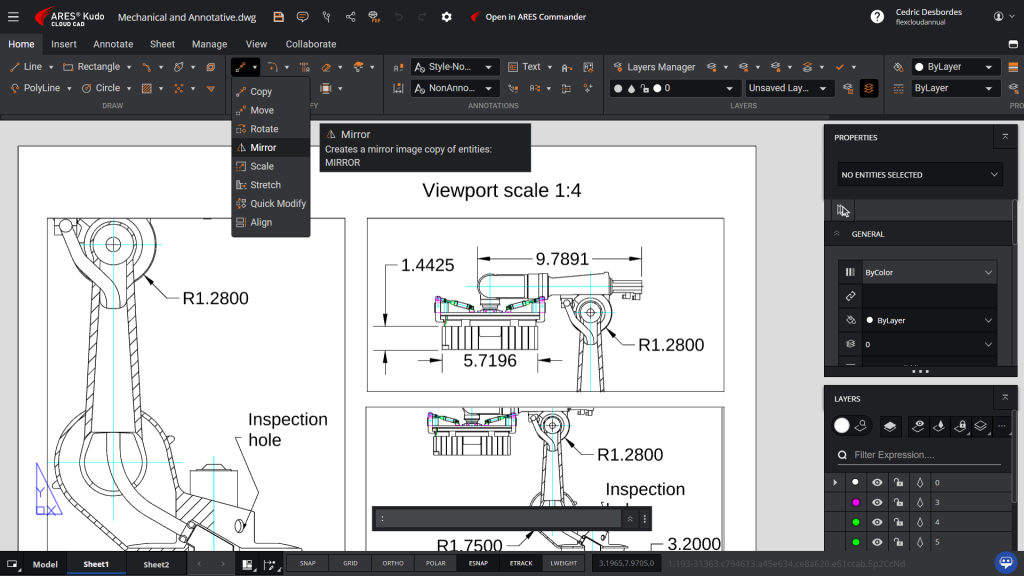Viewport: 1024px width, 576px height.
Task: Toggle visibility of layer 4
Action: [x=877, y=522]
